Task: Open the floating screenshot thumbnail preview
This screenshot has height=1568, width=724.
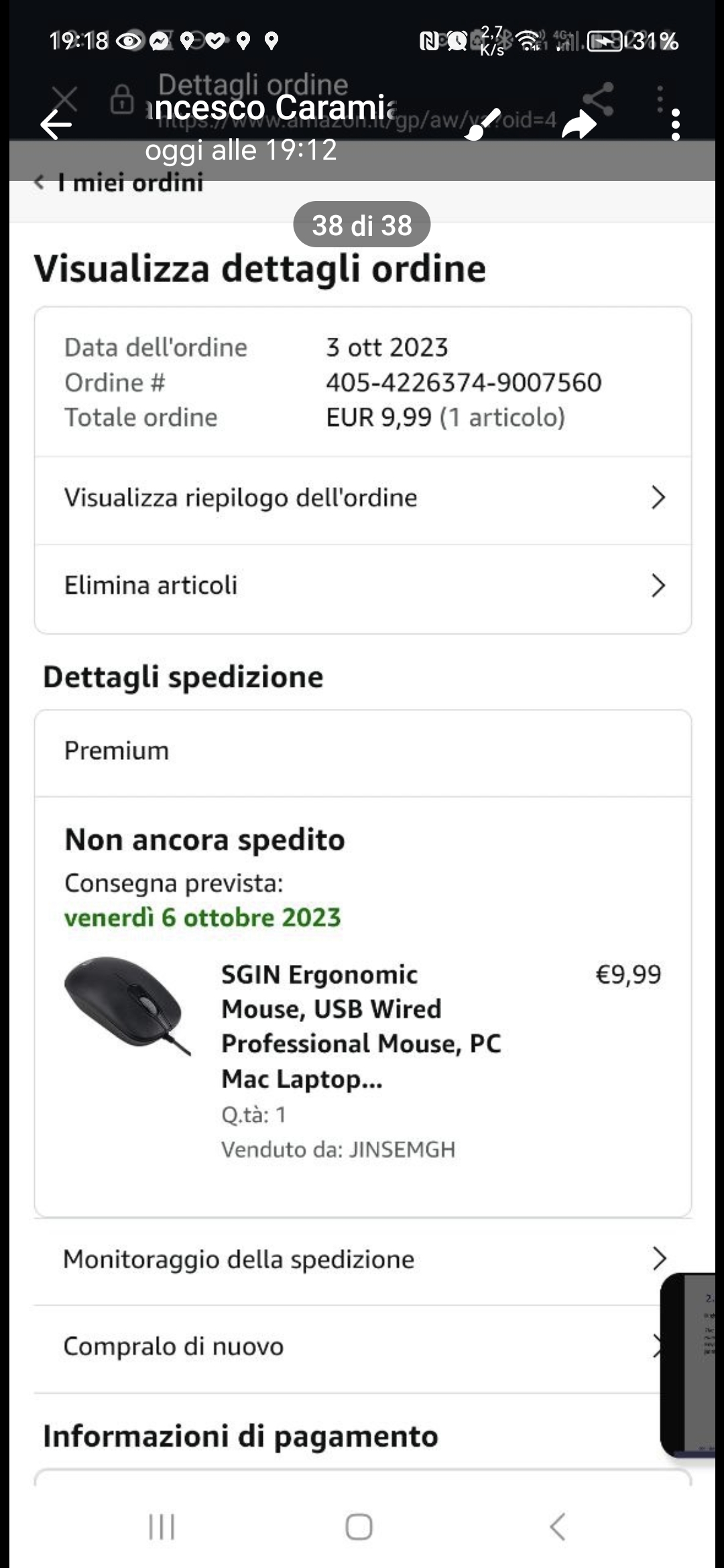Action: [x=690, y=1366]
